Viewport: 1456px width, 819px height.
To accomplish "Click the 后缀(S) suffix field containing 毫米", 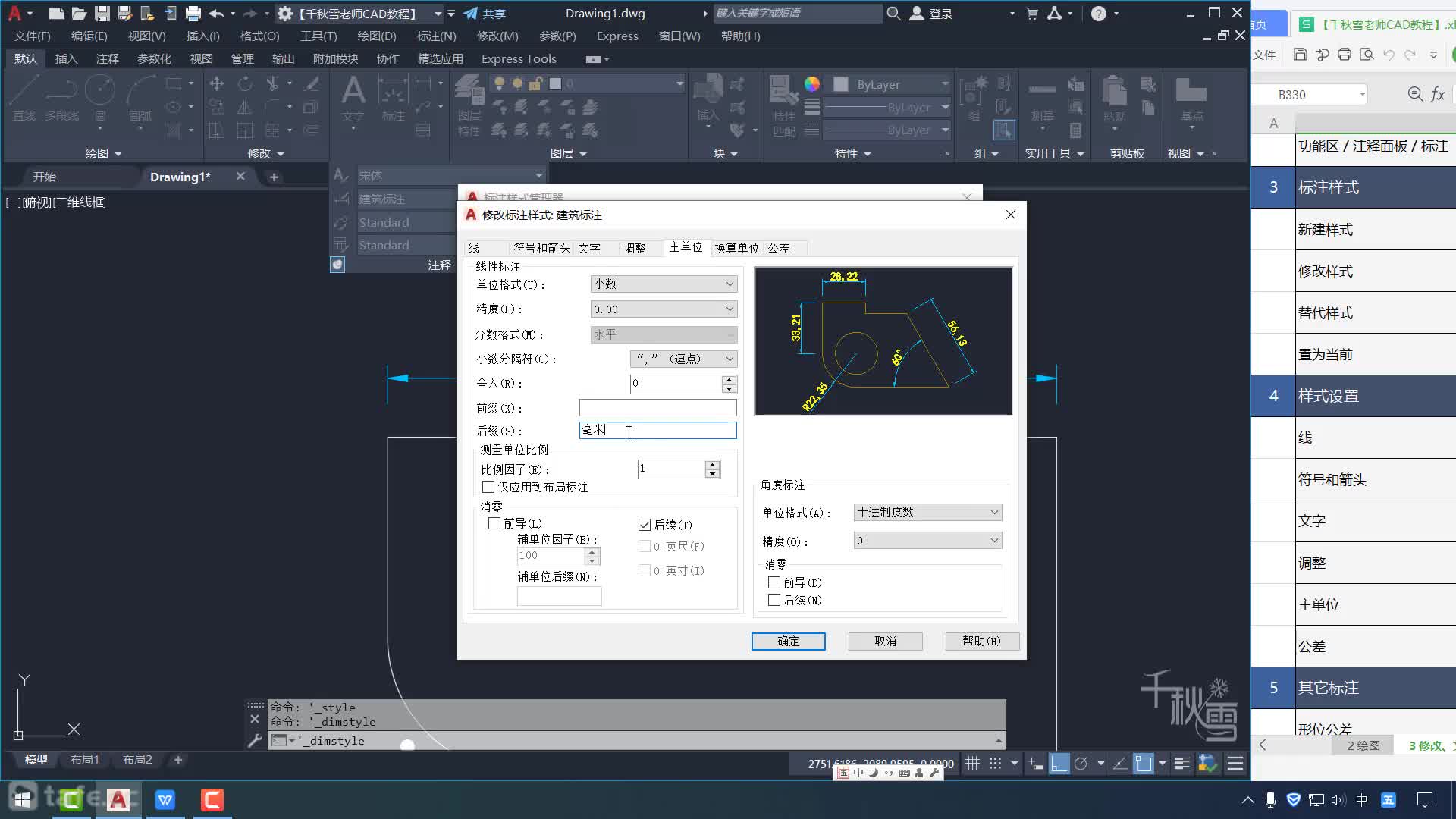I will [657, 431].
